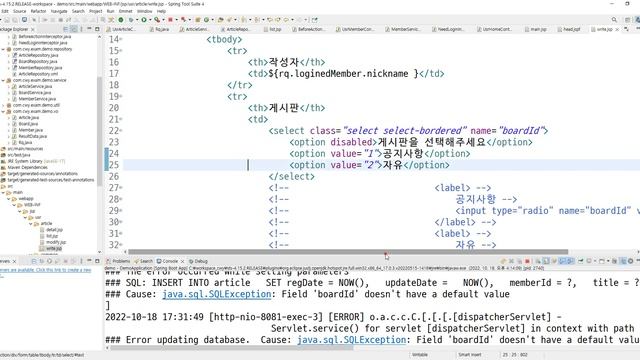Fold the tbody block at line 14
Screen dimensions: 640x360
click(122, 40)
